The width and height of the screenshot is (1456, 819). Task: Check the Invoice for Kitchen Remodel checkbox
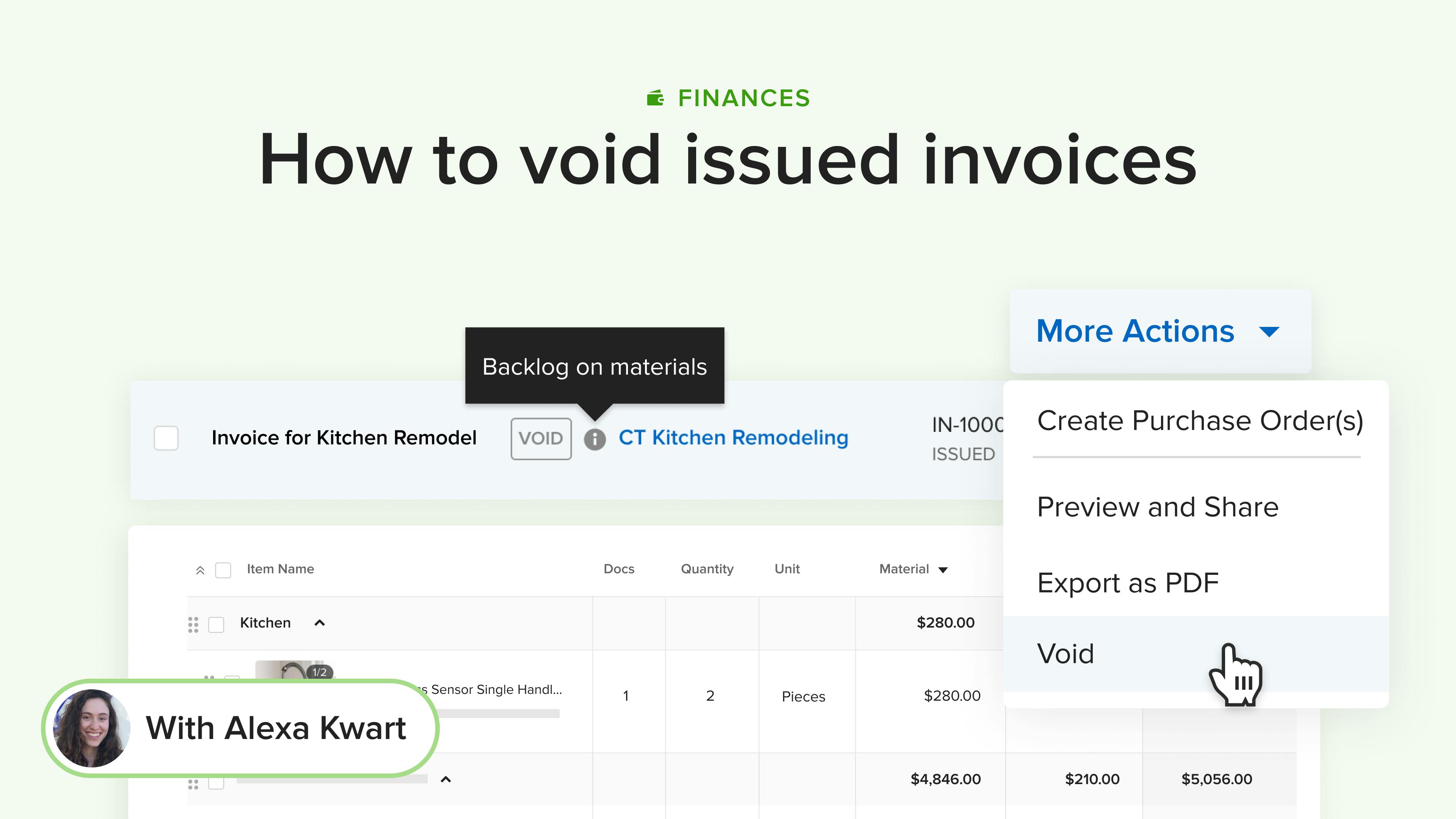pyautogui.click(x=166, y=437)
